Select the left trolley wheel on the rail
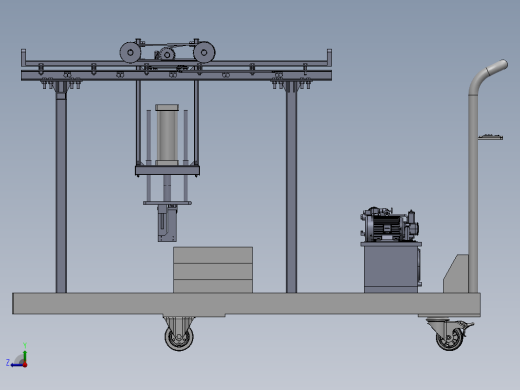The height and width of the screenshot is (390, 520). [130, 52]
